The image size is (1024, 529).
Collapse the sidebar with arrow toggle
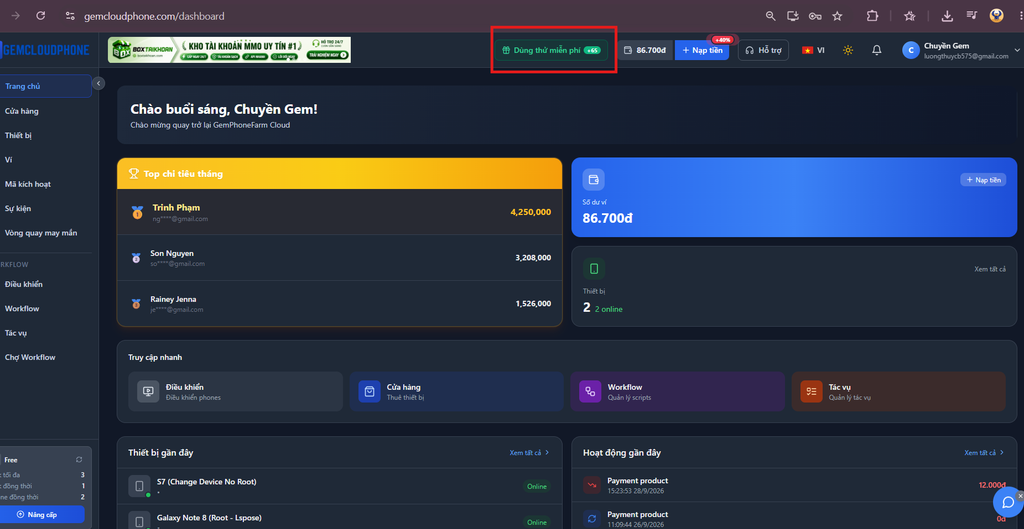(x=99, y=83)
